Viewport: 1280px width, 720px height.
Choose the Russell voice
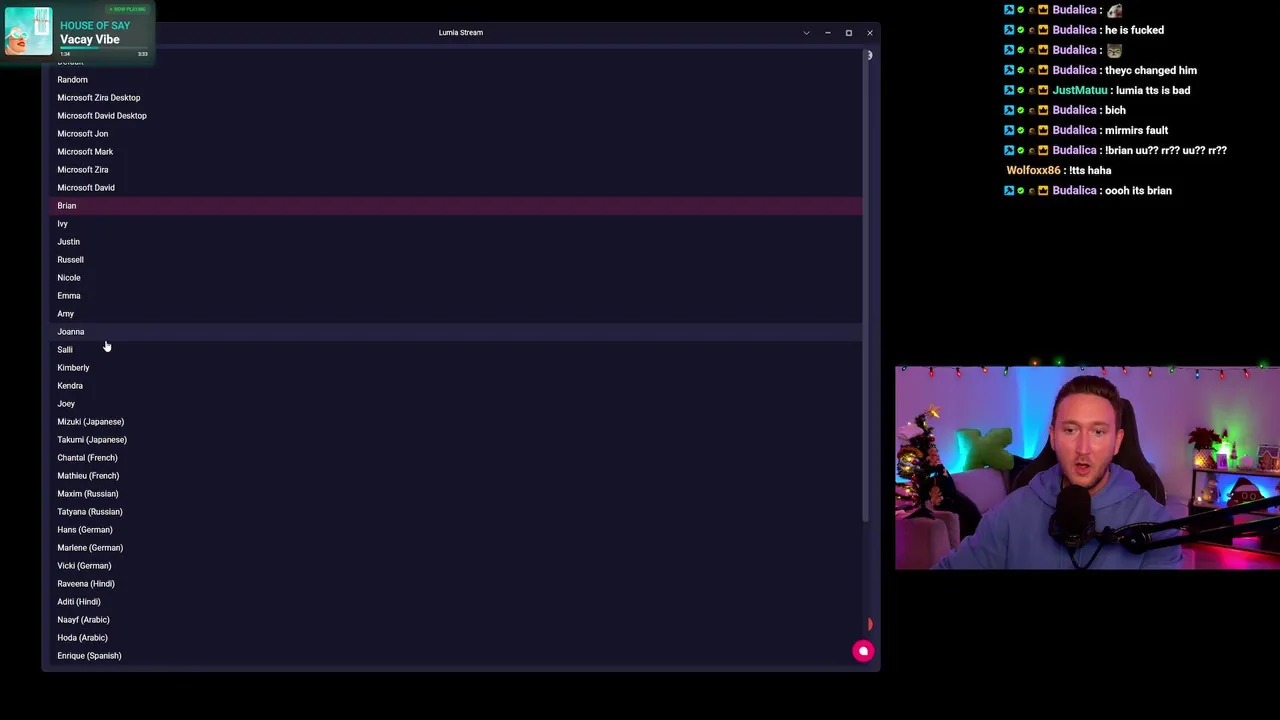tap(455, 260)
